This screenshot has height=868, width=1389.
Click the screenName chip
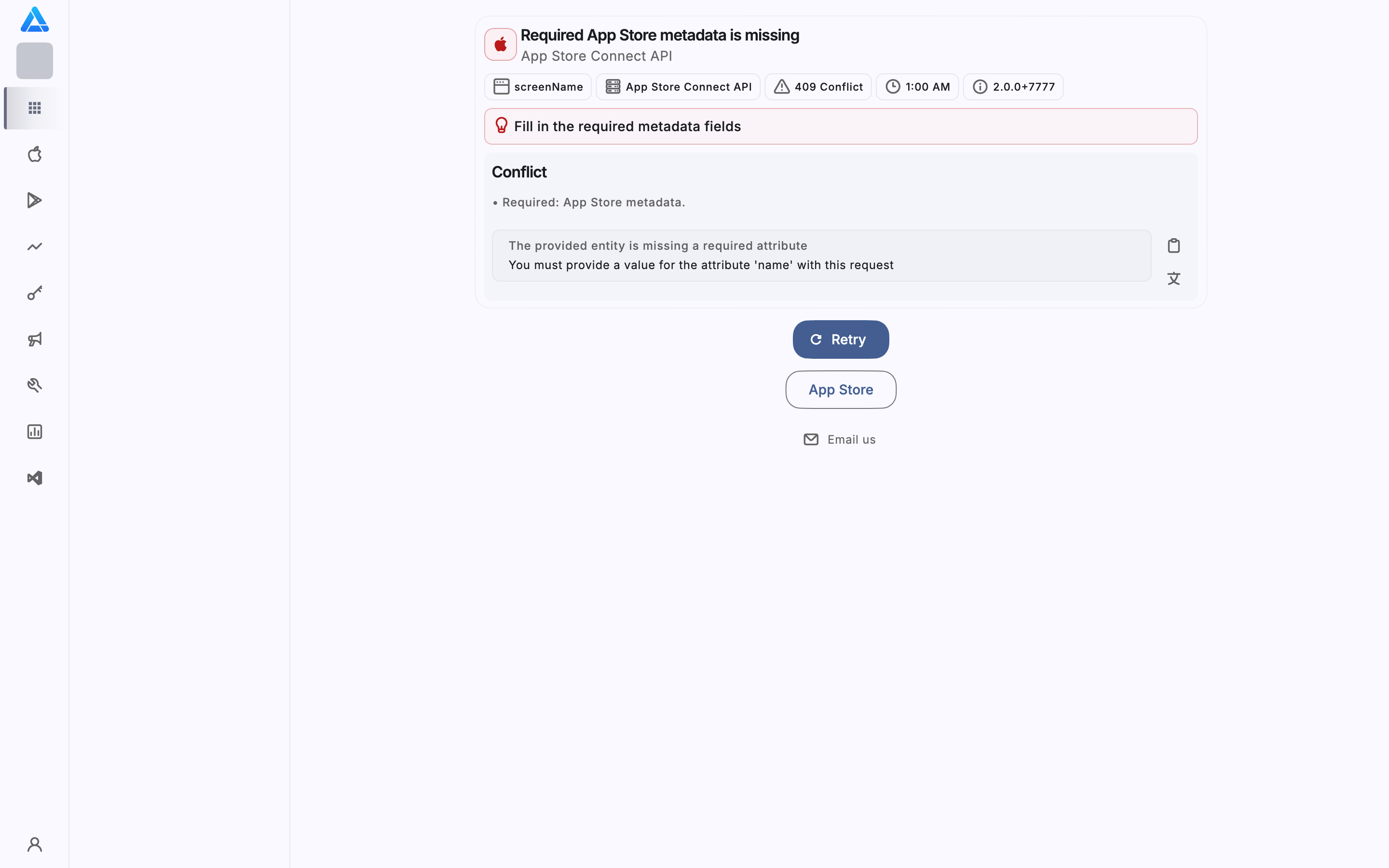pyautogui.click(x=538, y=87)
